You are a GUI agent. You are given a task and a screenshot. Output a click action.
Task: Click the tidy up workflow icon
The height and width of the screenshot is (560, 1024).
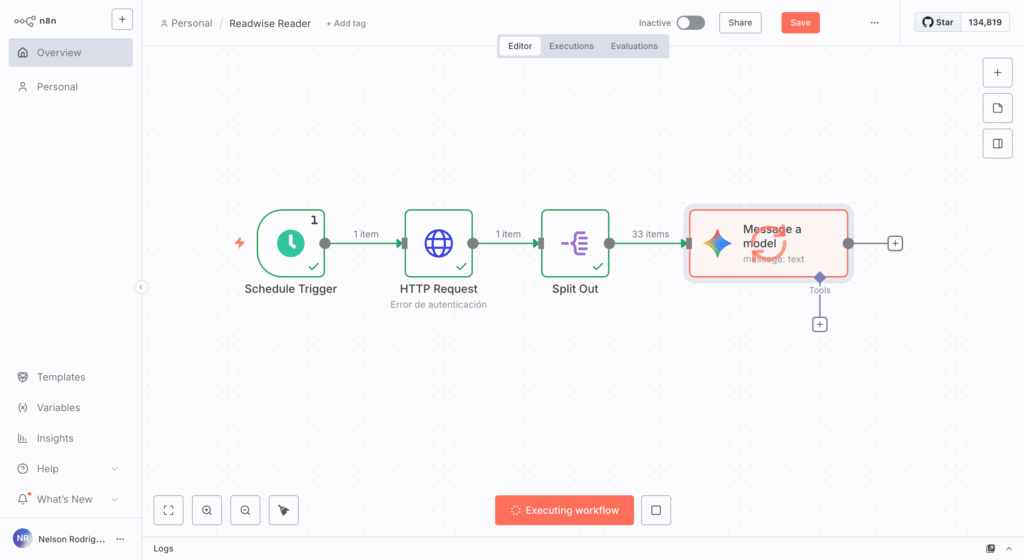coord(284,510)
